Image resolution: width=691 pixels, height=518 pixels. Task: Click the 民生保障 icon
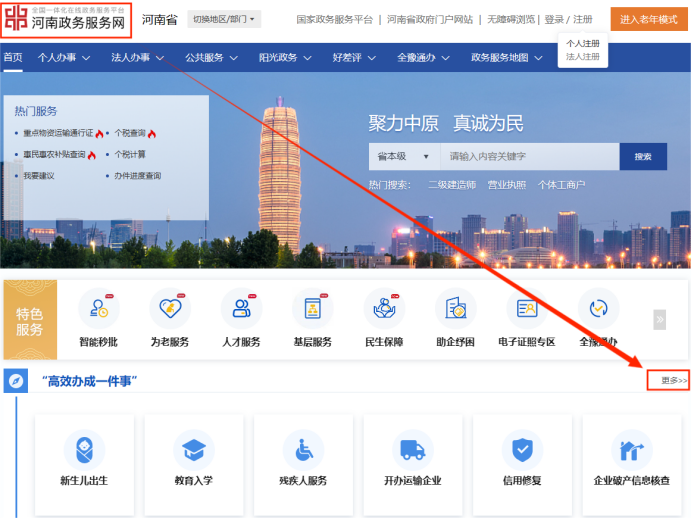click(x=384, y=309)
